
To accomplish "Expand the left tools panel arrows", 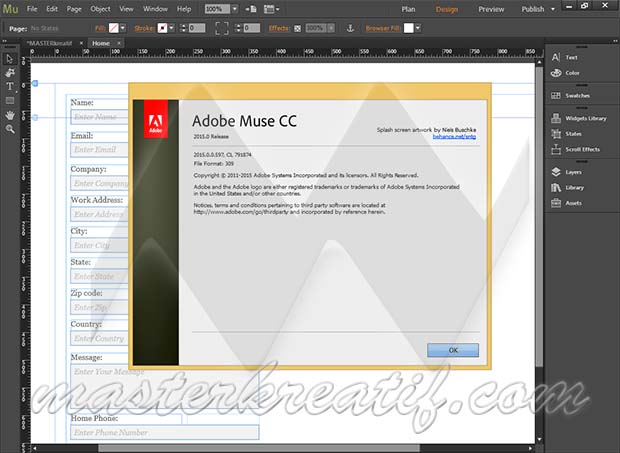I will (x=5, y=41).
